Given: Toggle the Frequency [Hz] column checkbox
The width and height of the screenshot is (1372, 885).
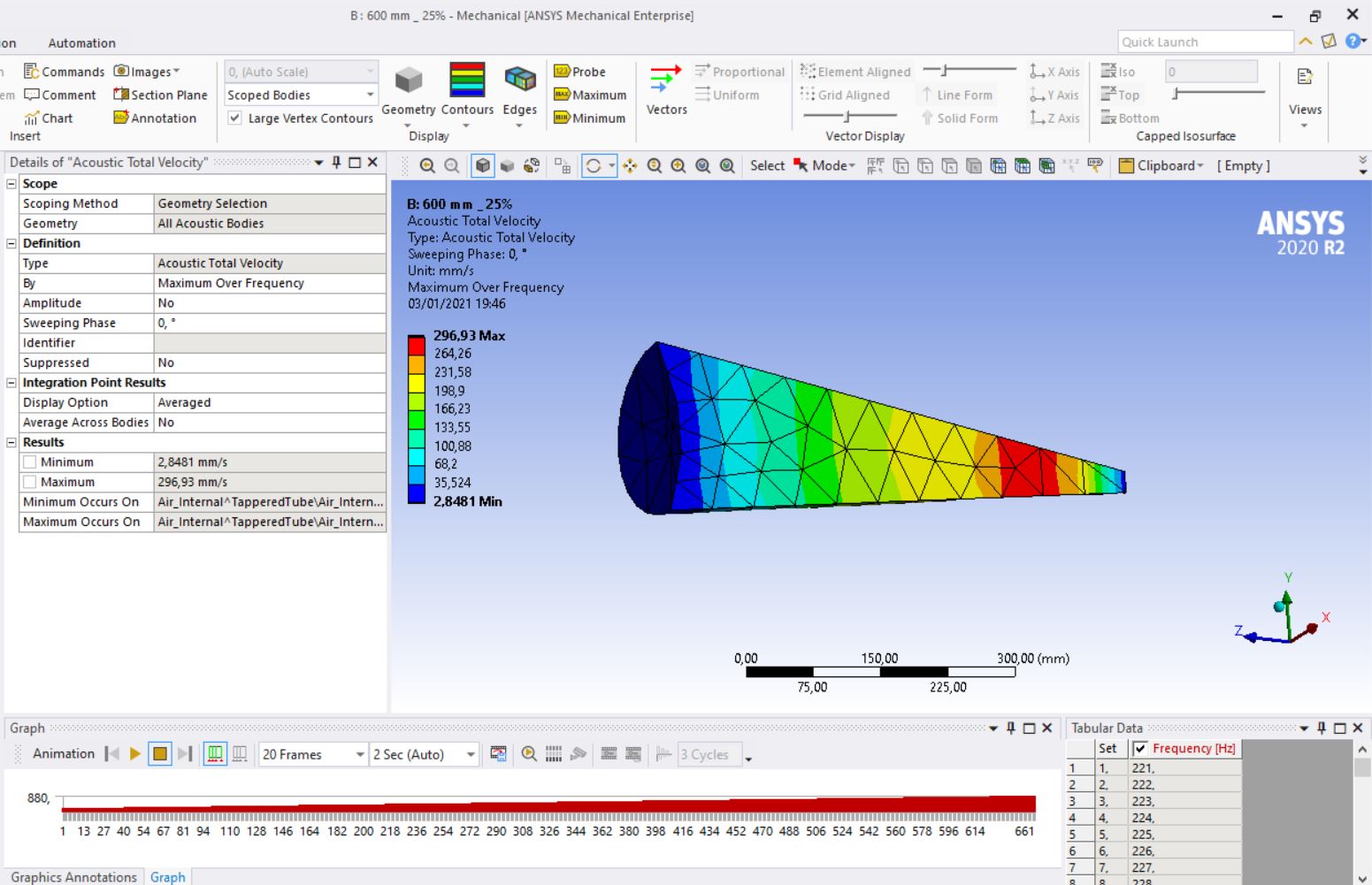Looking at the screenshot, I should (1140, 748).
